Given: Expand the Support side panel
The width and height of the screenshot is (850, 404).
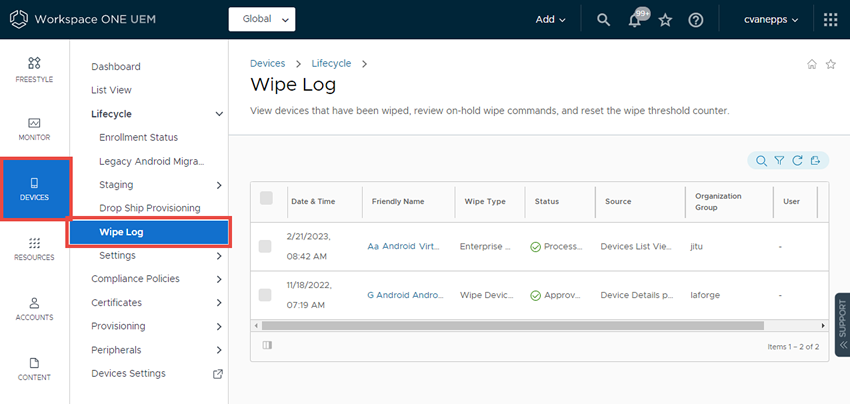Looking at the screenshot, I should 842,325.
